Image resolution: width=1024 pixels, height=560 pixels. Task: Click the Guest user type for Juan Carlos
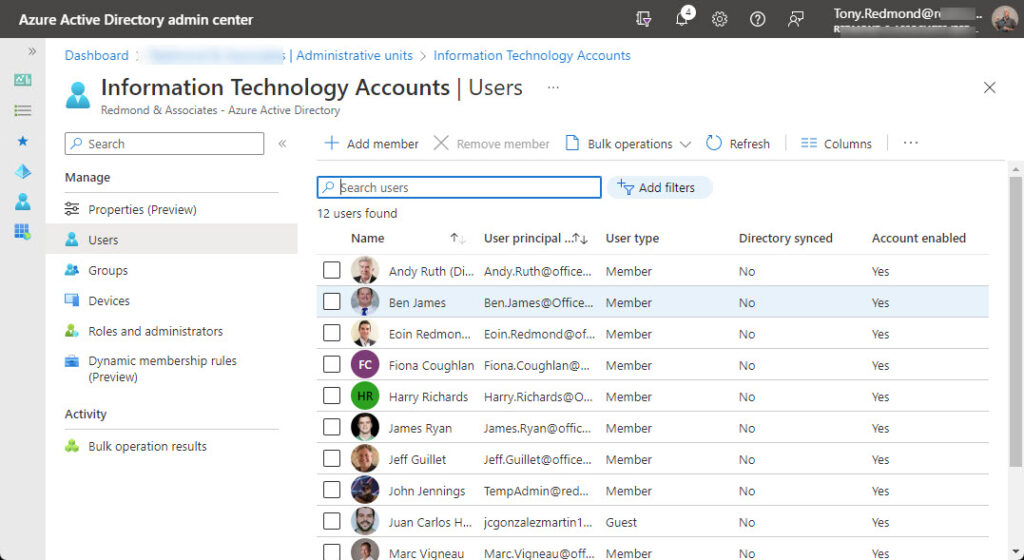click(x=621, y=522)
